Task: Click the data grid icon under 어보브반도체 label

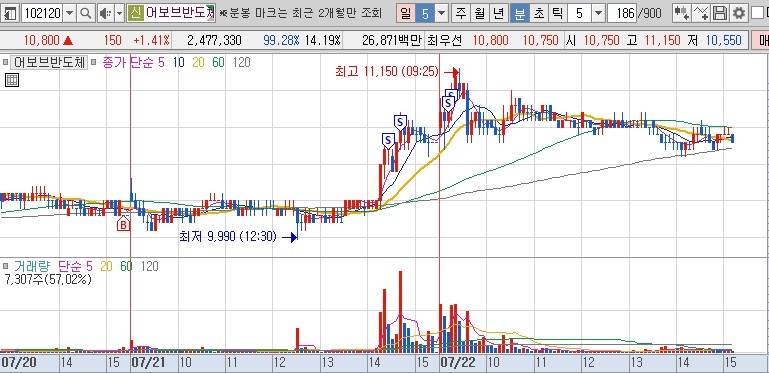Action: click(x=12, y=80)
